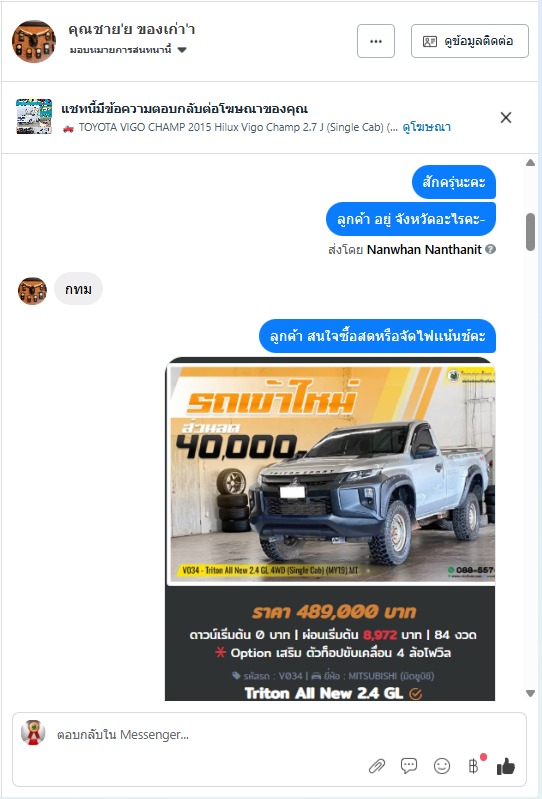Open the three-dots more options button
Image resolution: width=542 pixels, height=799 pixels.
(x=376, y=41)
